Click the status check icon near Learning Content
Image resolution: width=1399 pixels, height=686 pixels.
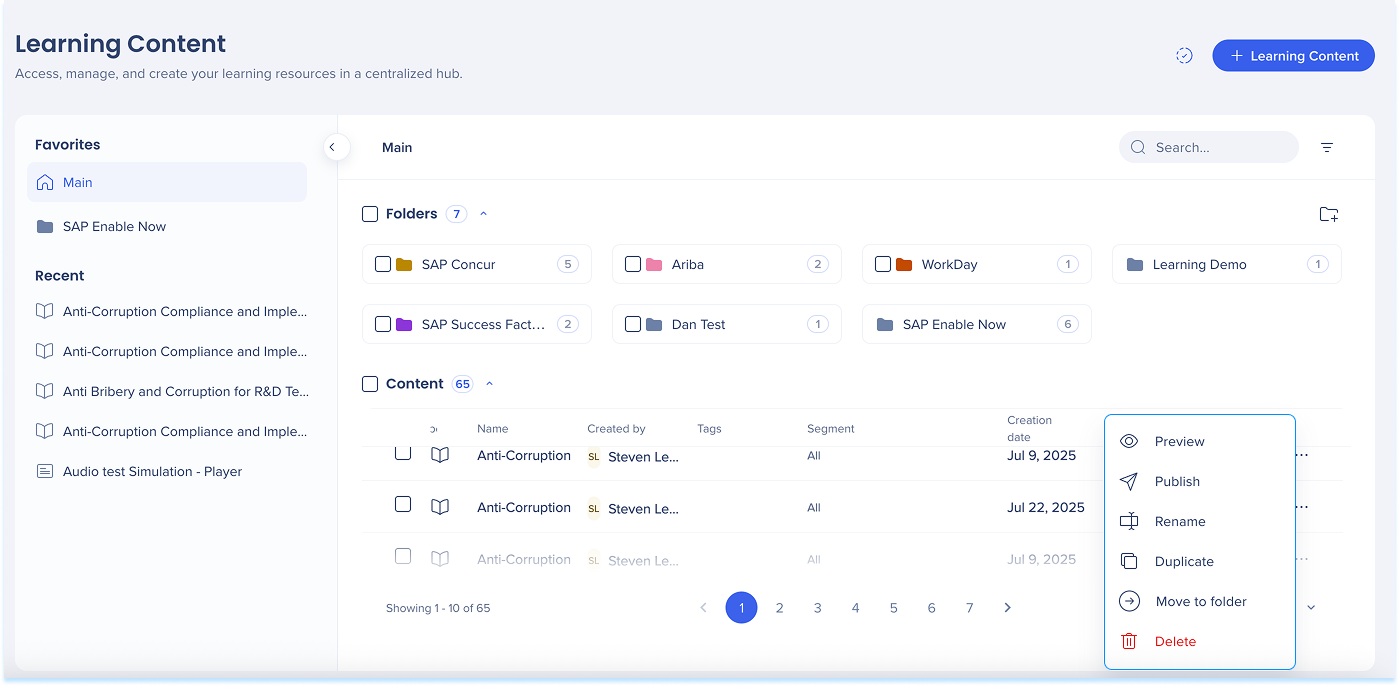click(x=1184, y=56)
